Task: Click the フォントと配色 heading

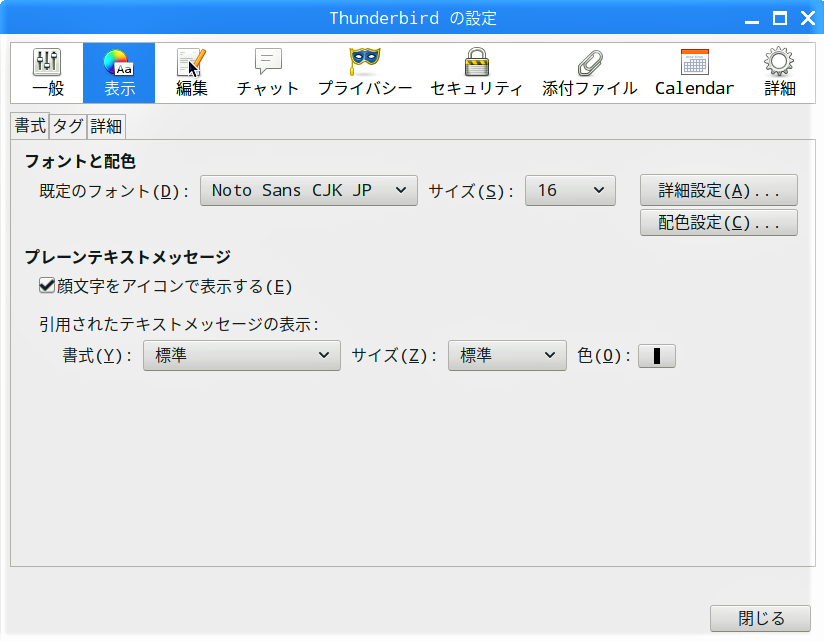Action: [x=80, y=161]
